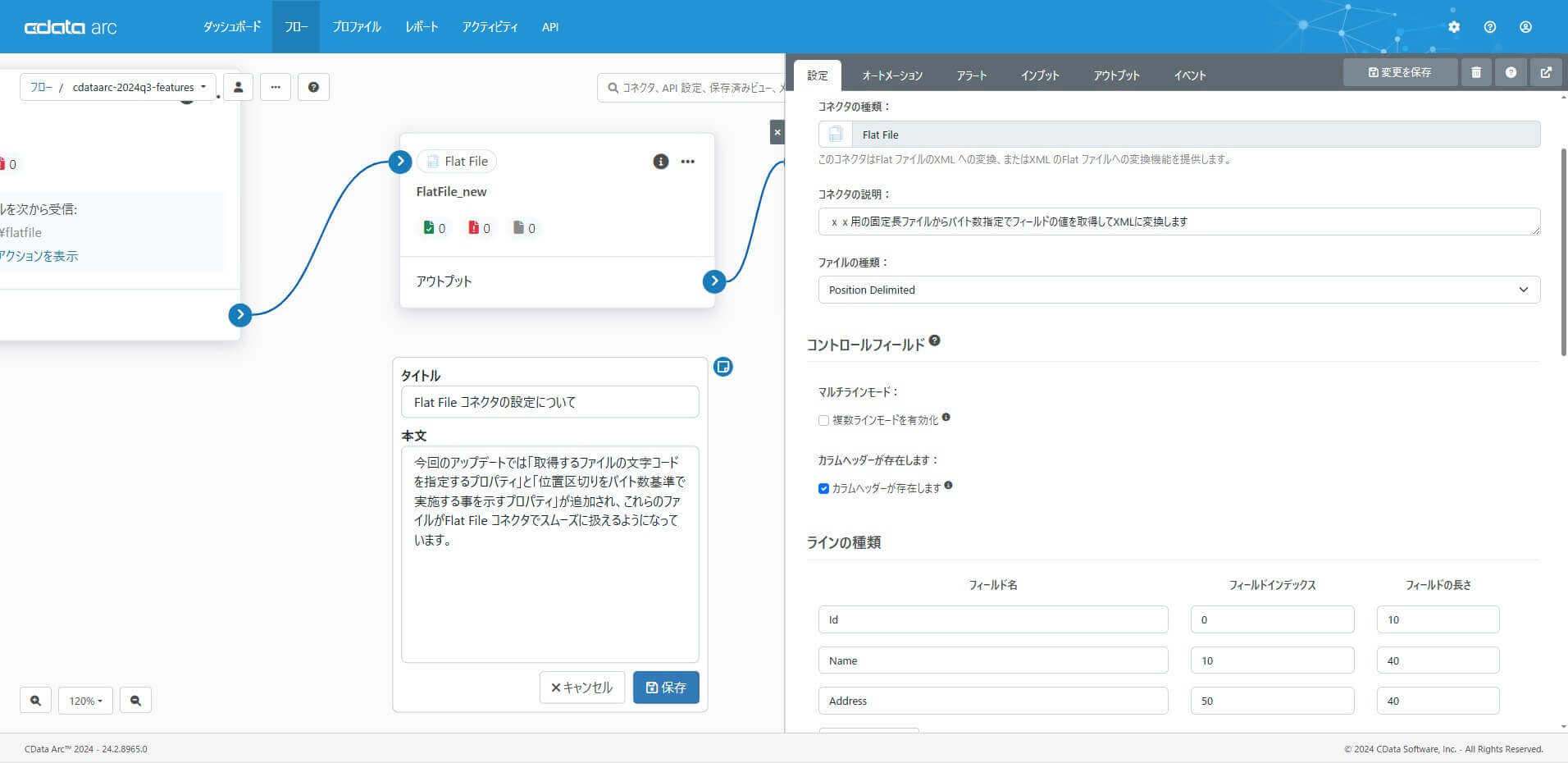Click the note 本文 text area

click(x=550, y=554)
